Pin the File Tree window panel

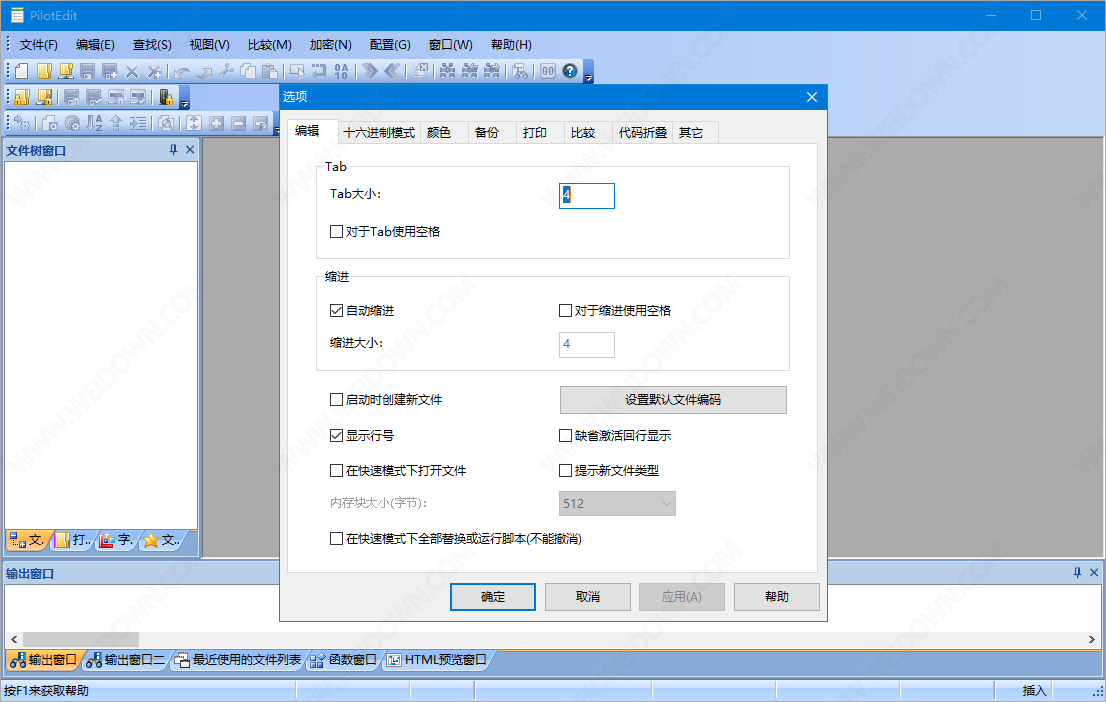173,150
